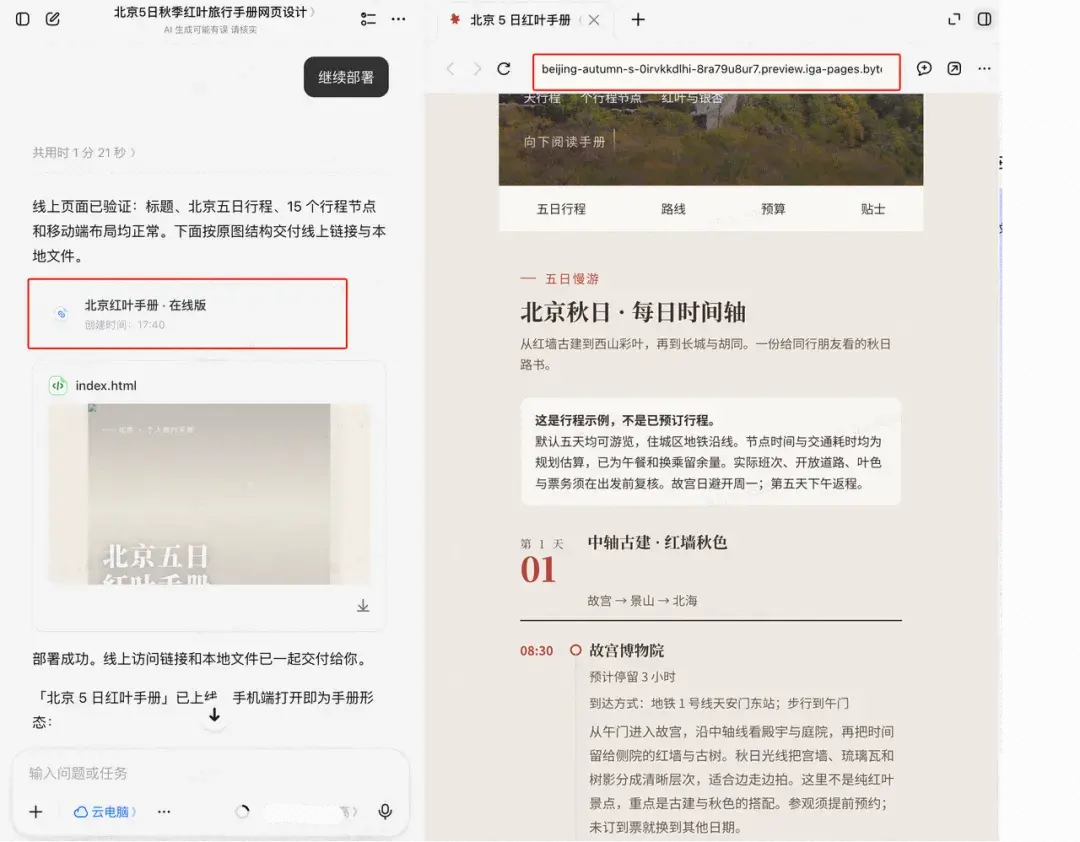Open the index.html preview thumbnail
This screenshot has width=1080, height=842.
(209, 494)
